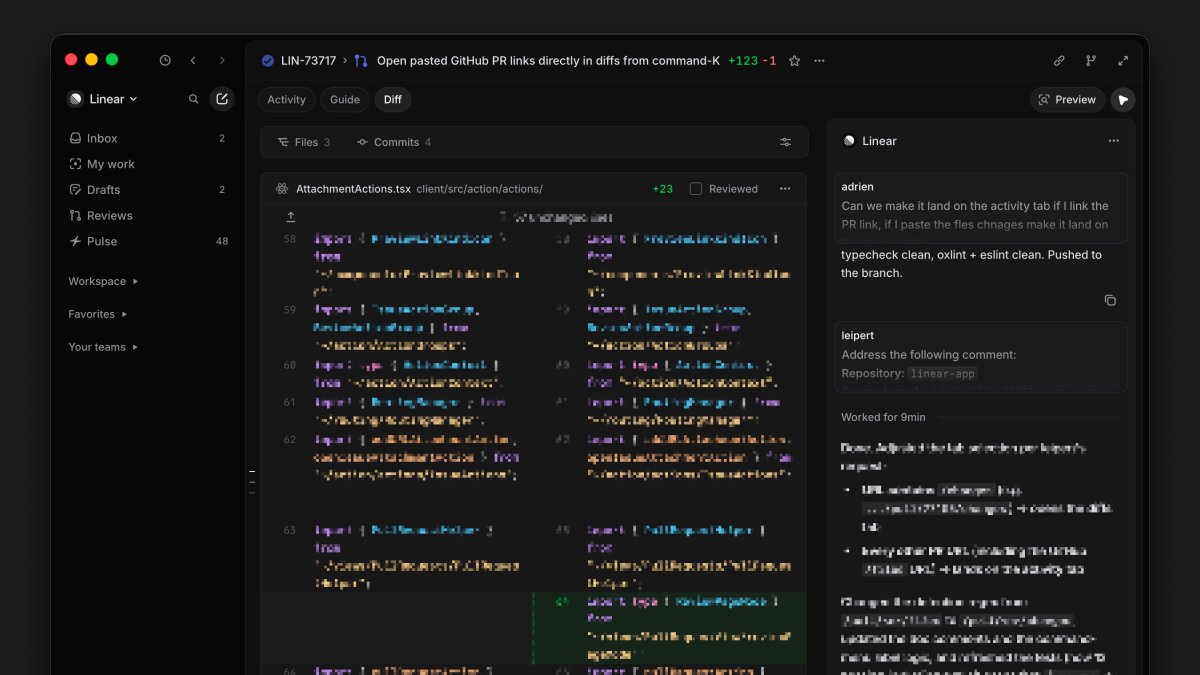Open Reviews in the sidebar
The image size is (1200, 675).
(x=147, y=215)
